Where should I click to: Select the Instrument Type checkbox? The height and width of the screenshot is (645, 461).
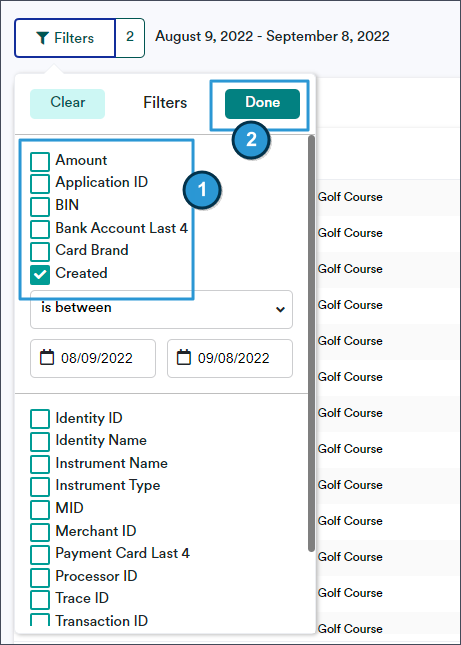40,487
